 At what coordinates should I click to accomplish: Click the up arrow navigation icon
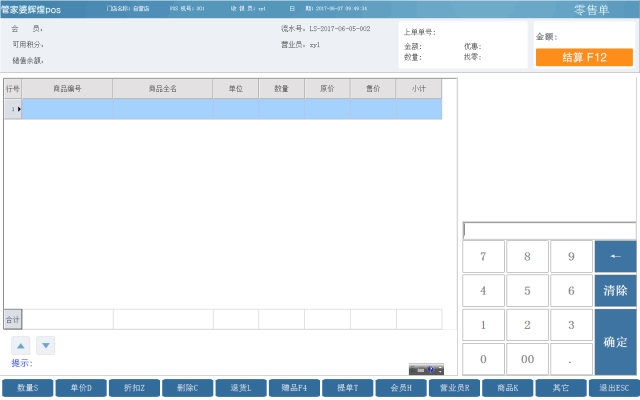[20, 346]
